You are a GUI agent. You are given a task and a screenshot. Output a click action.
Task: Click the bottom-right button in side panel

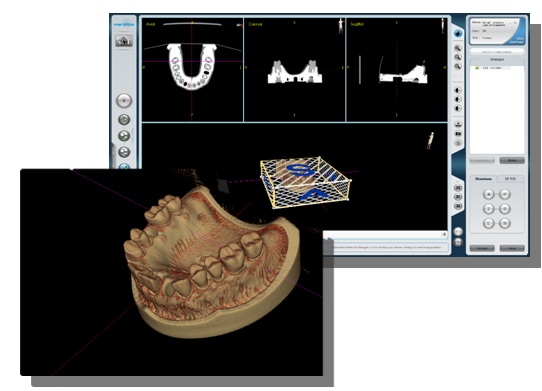click(512, 248)
